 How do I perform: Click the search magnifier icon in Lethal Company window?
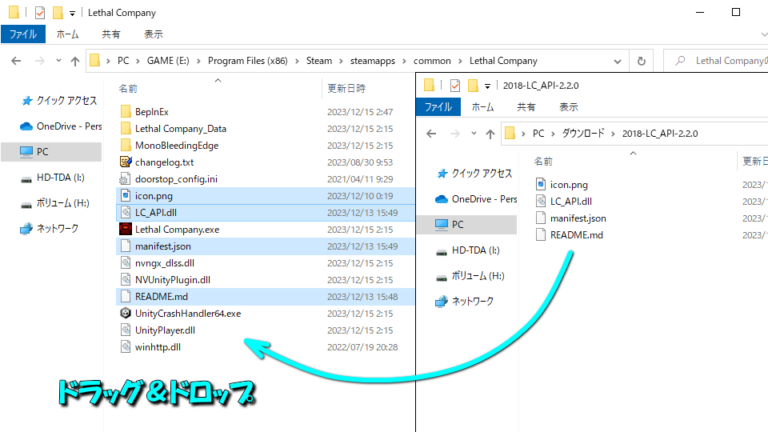[680, 61]
